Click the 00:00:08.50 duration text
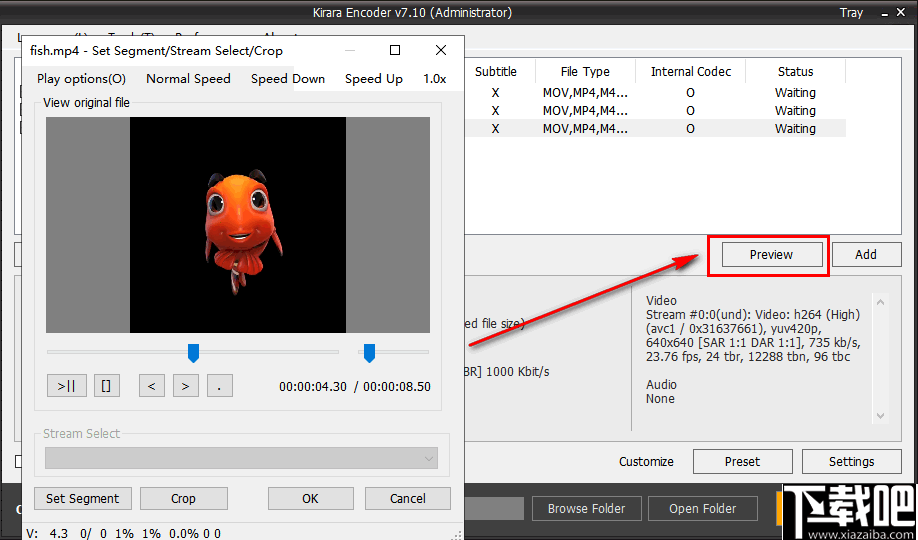918x540 pixels. (397, 387)
